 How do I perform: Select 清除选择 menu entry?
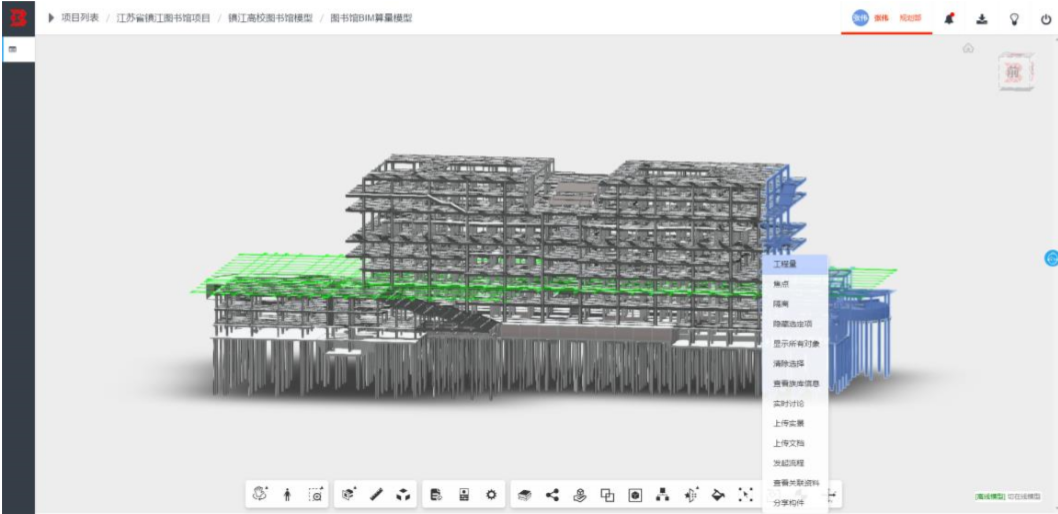794,364
